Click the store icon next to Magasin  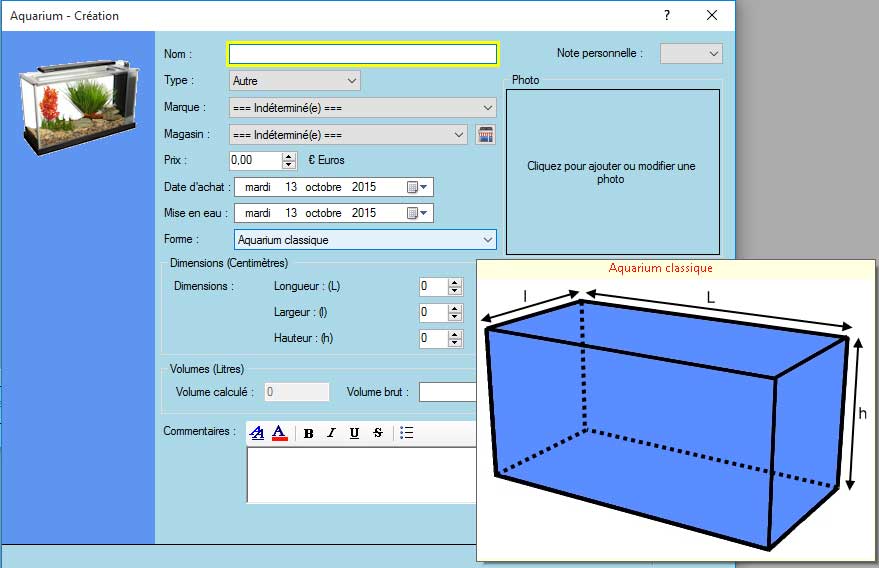485,135
